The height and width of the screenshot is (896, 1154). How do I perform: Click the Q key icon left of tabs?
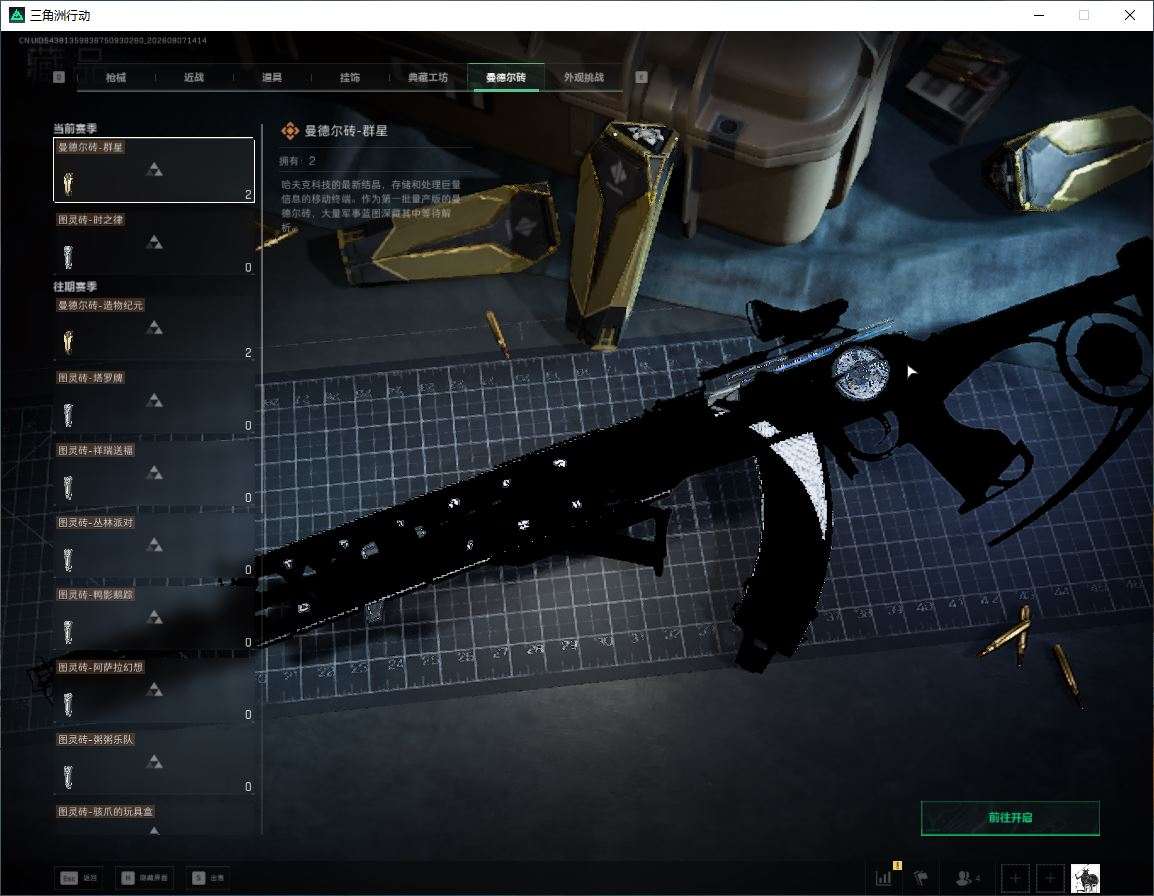coord(59,77)
